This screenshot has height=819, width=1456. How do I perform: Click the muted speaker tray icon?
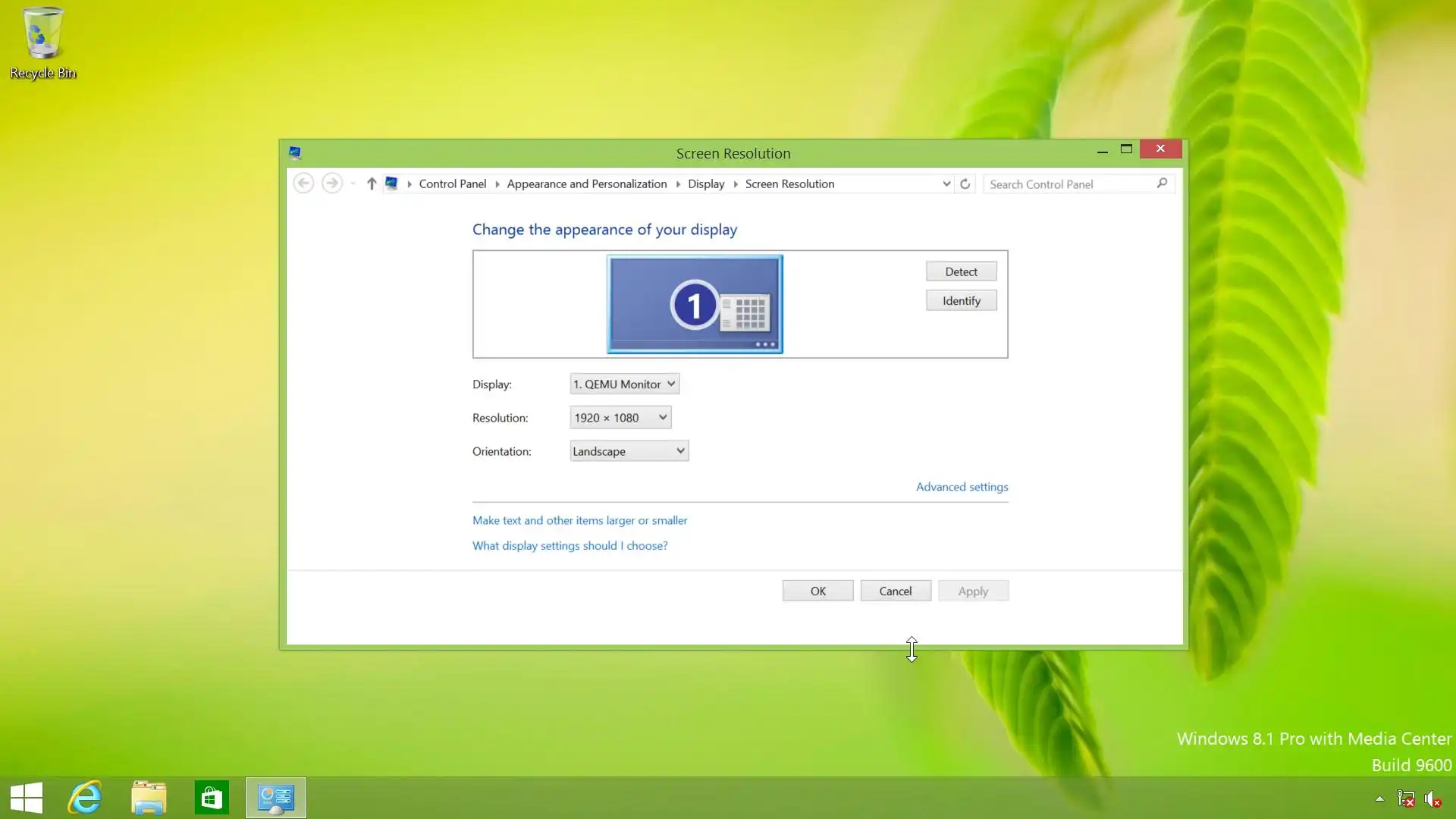click(1432, 799)
